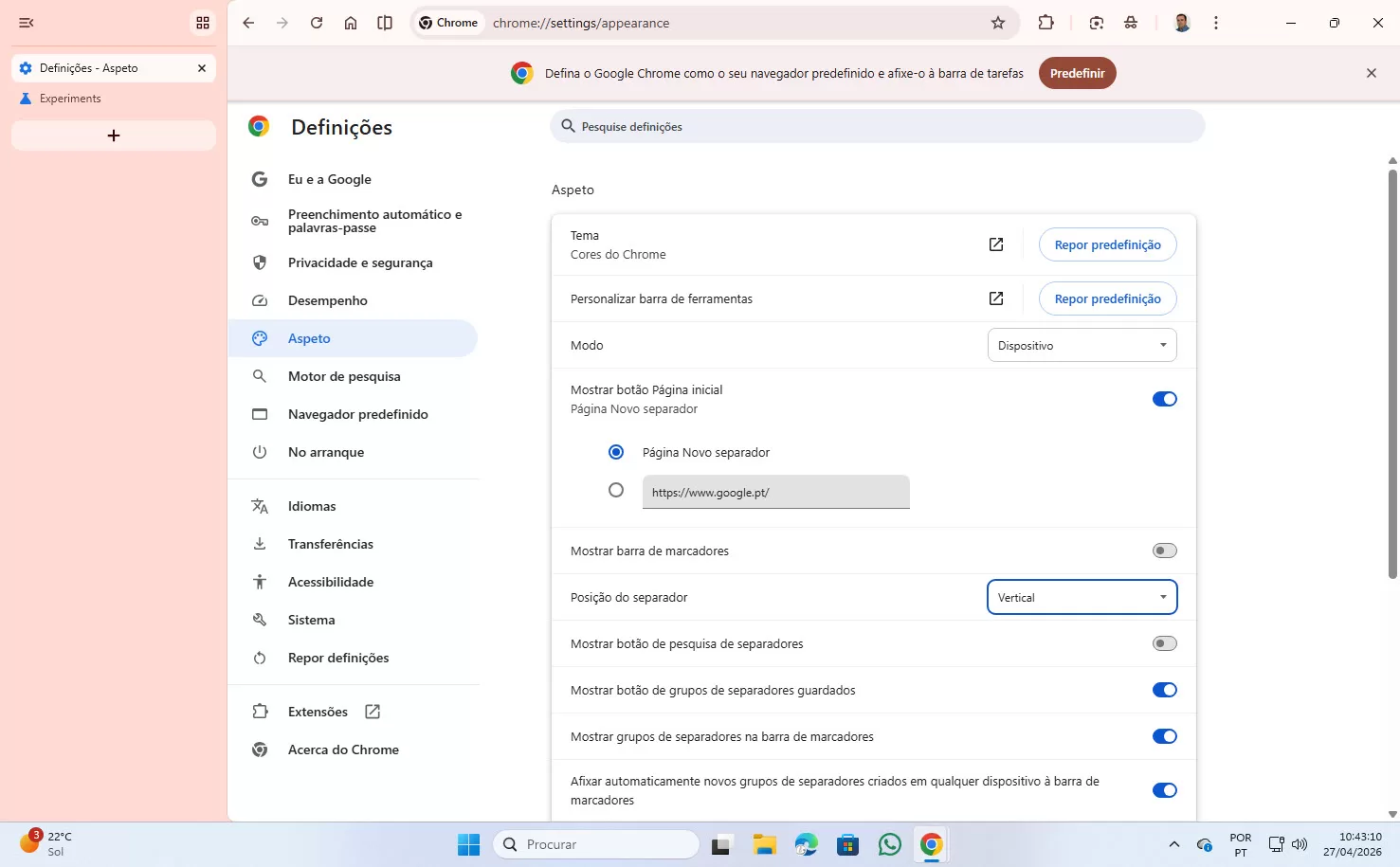Expand the Posição do separador dropdown
This screenshot has width=1400, height=867.
tap(1082, 598)
